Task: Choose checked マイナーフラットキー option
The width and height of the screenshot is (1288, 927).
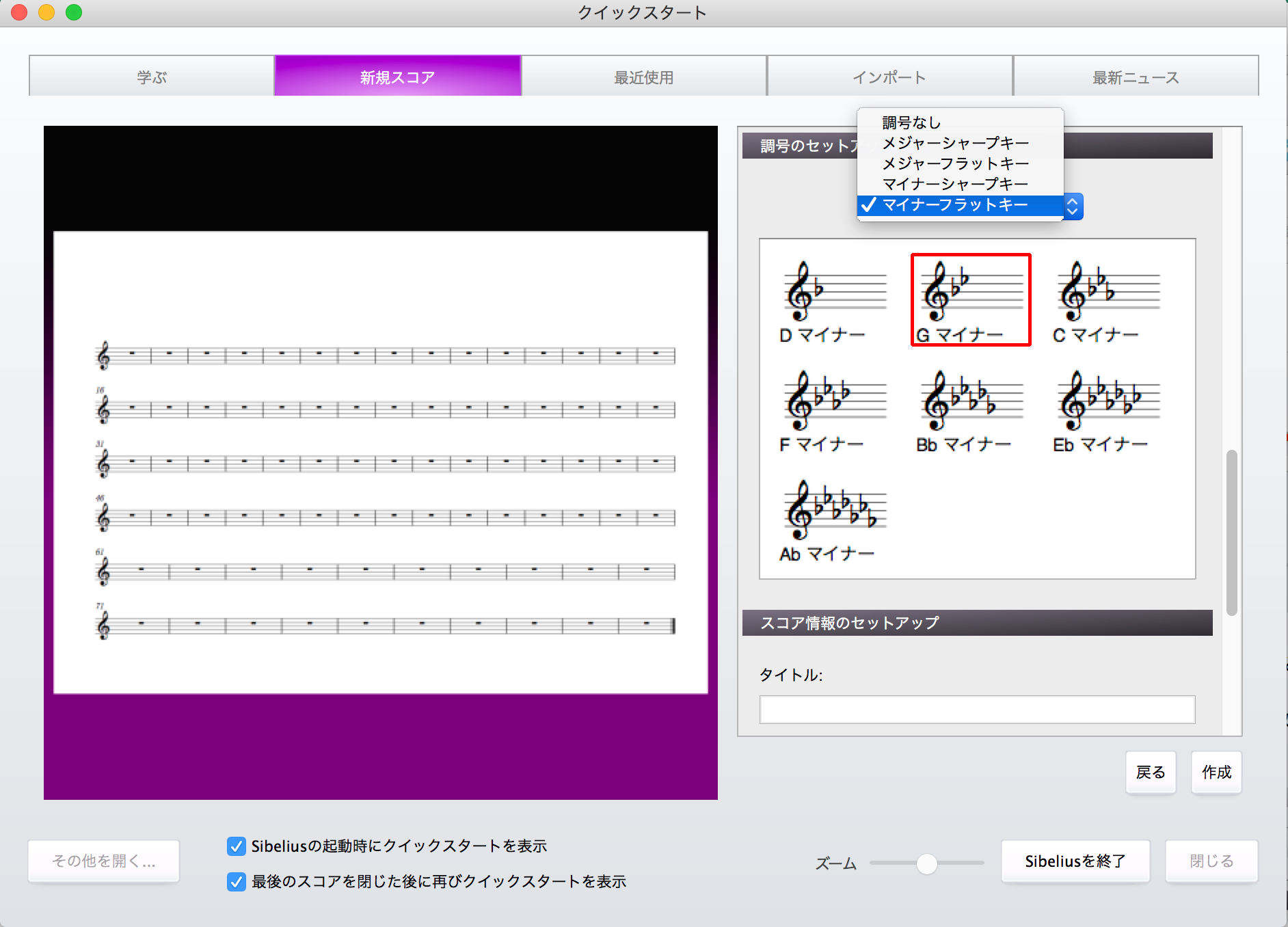Action: point(960,205)
